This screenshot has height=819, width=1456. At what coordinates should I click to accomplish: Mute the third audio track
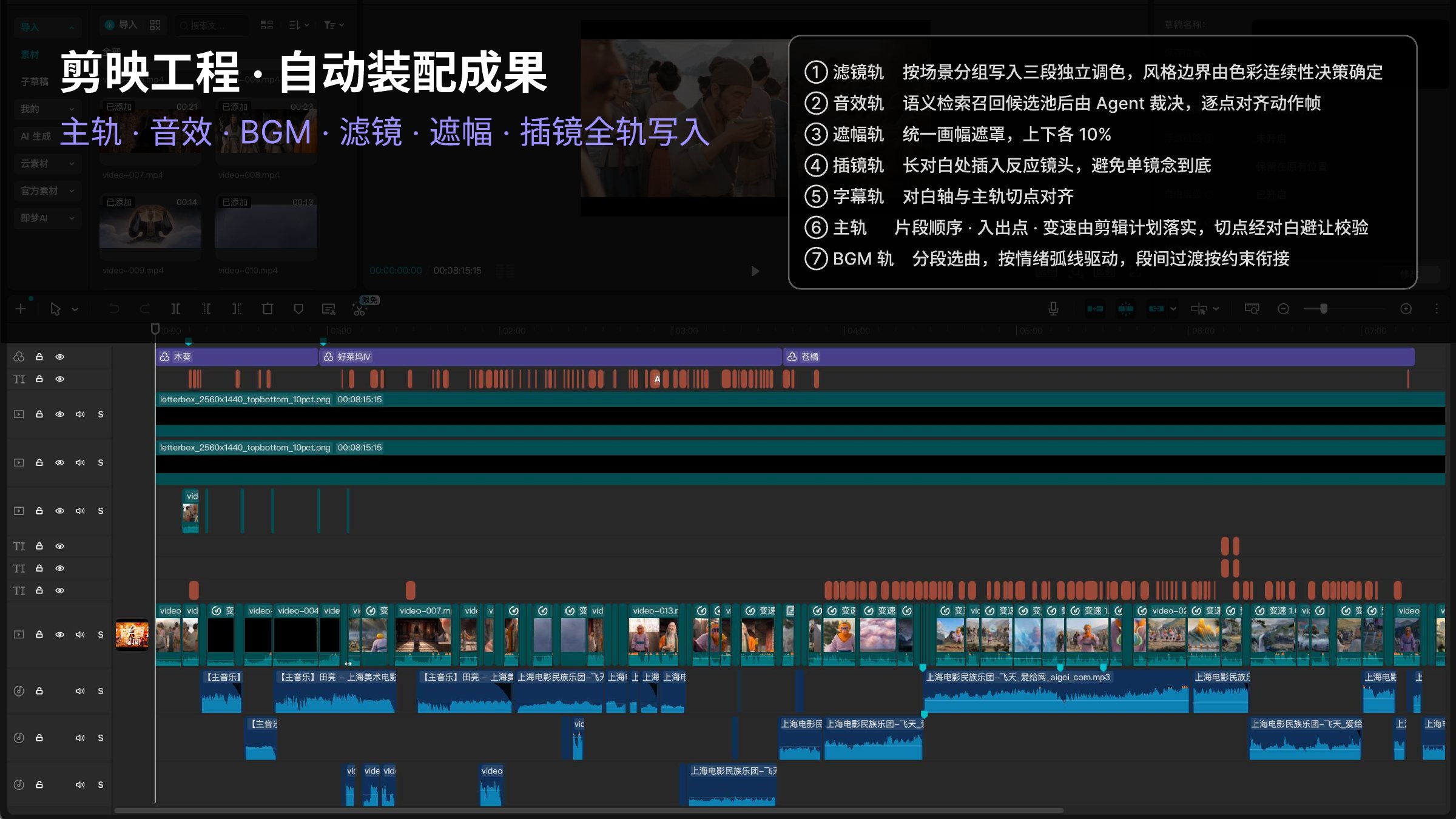[80, 784]
